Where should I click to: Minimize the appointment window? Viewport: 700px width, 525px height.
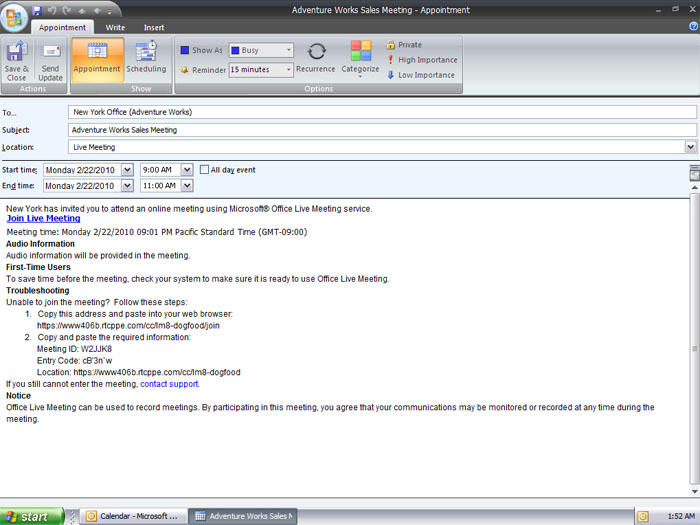coord(658,10)
